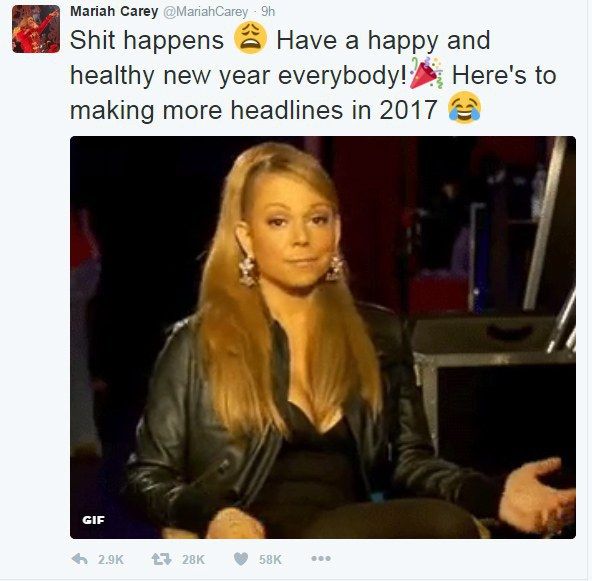Image resolution: width=592 pixels, height=581 pixels.
Task: Click the tears of joy emoji
Action: [x=464, y=108]
